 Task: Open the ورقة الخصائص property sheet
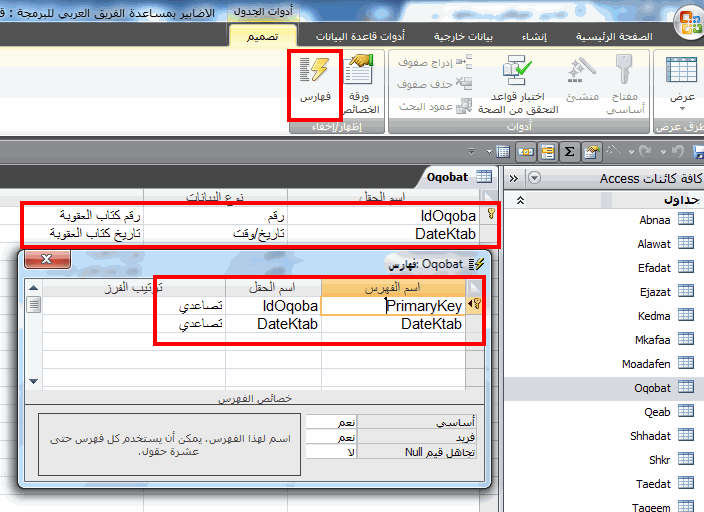(361, 84)
